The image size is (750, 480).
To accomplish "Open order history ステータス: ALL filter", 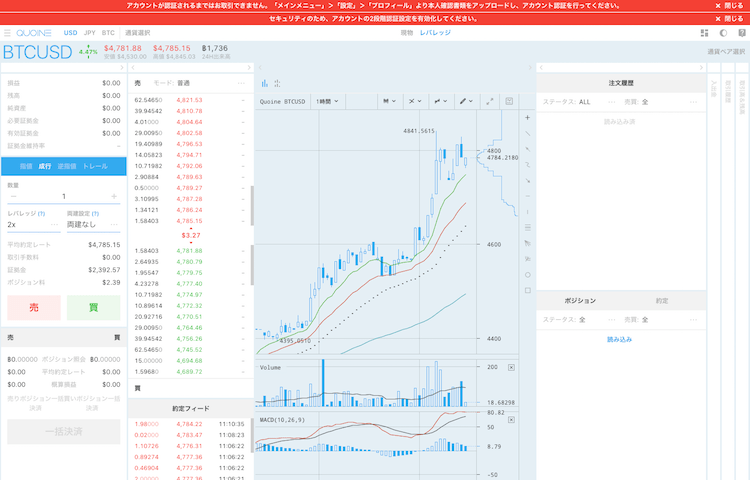I will tap(579, 102).
